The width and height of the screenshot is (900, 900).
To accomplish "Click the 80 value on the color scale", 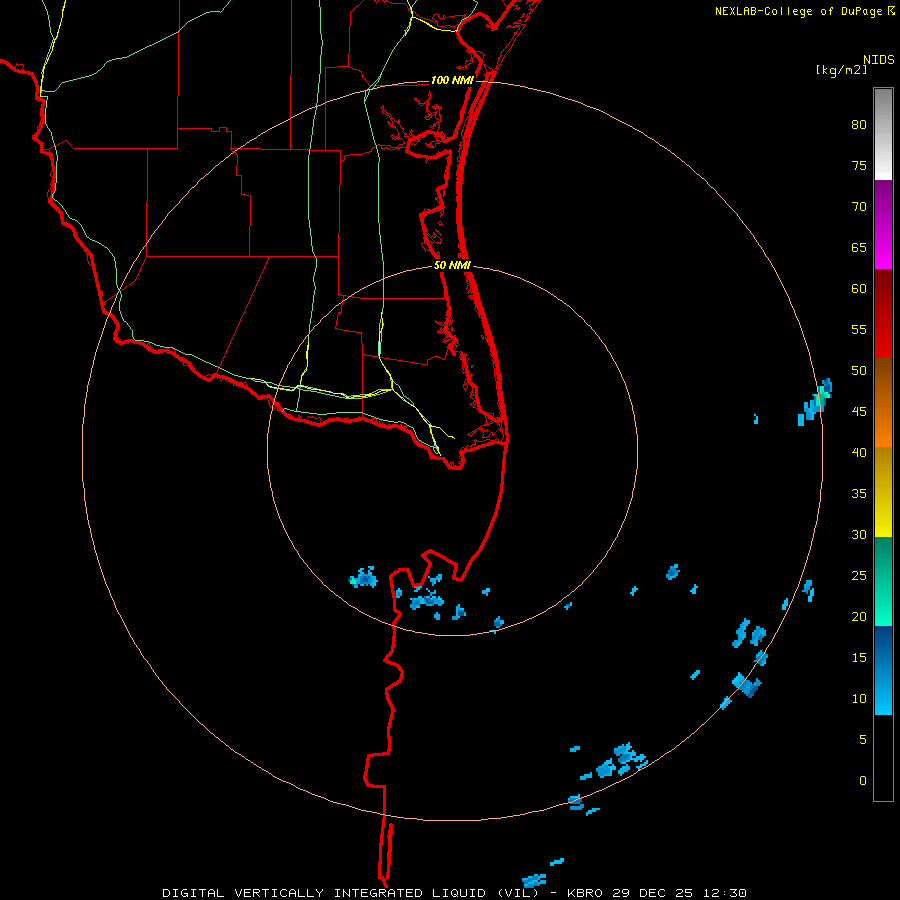I will (x=859, y=125).
